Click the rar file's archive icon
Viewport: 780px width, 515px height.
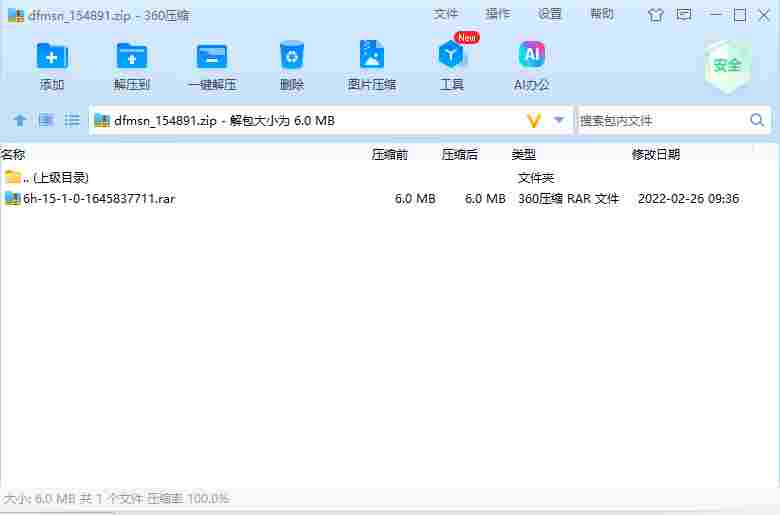[x=12, y=199]
